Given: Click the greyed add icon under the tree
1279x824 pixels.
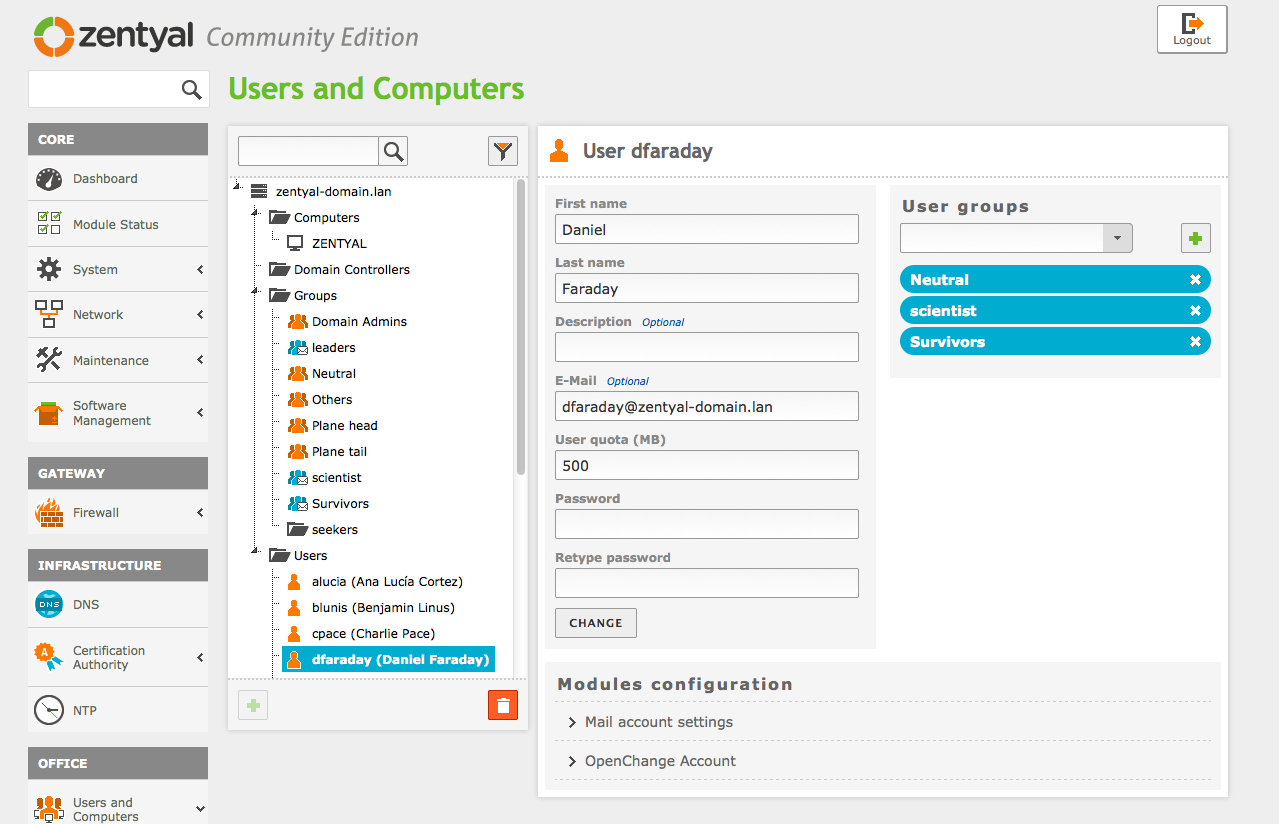Looking at the screenshot, I should click(253, 705).
